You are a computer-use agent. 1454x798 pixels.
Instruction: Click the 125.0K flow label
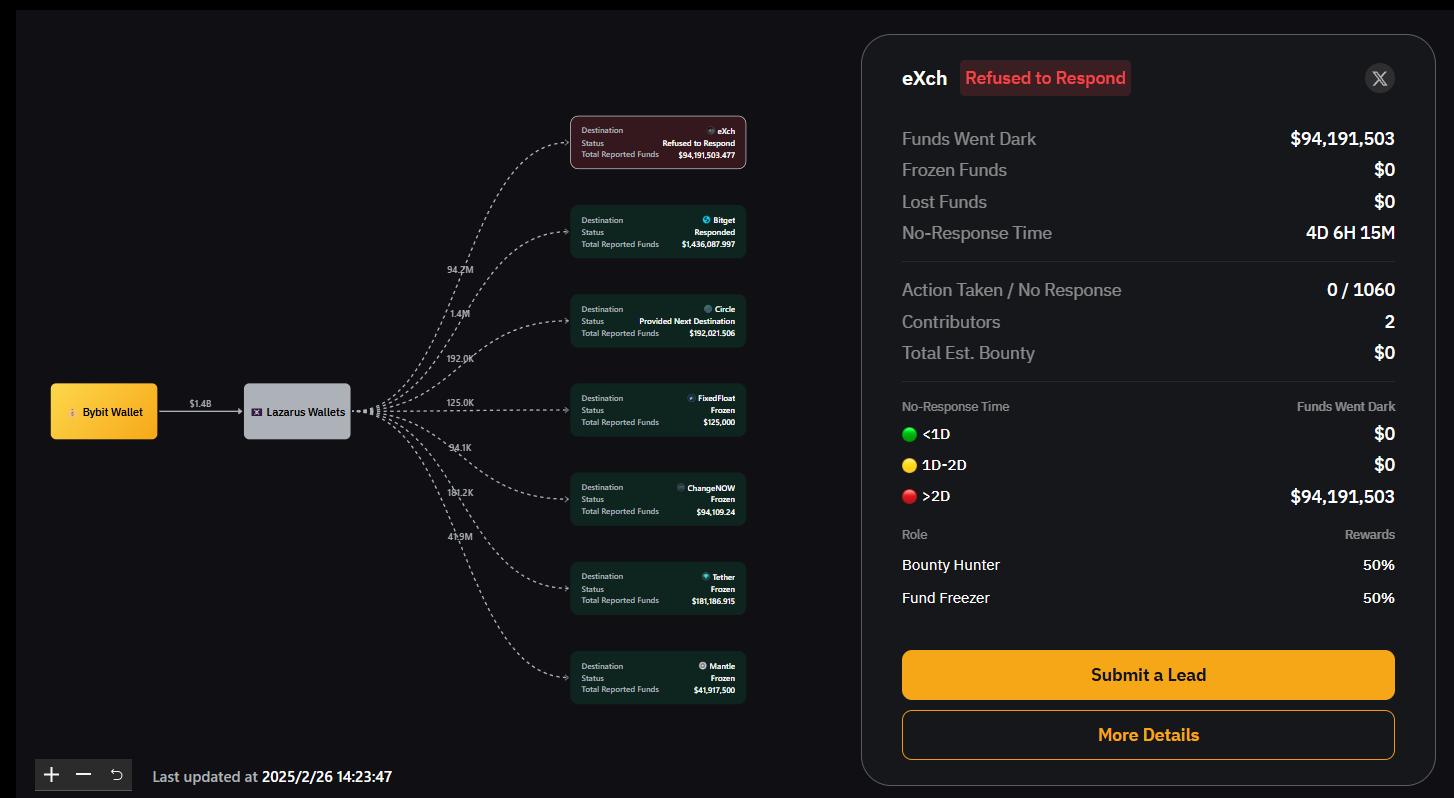pyautogui.click(x=460, y=403)
